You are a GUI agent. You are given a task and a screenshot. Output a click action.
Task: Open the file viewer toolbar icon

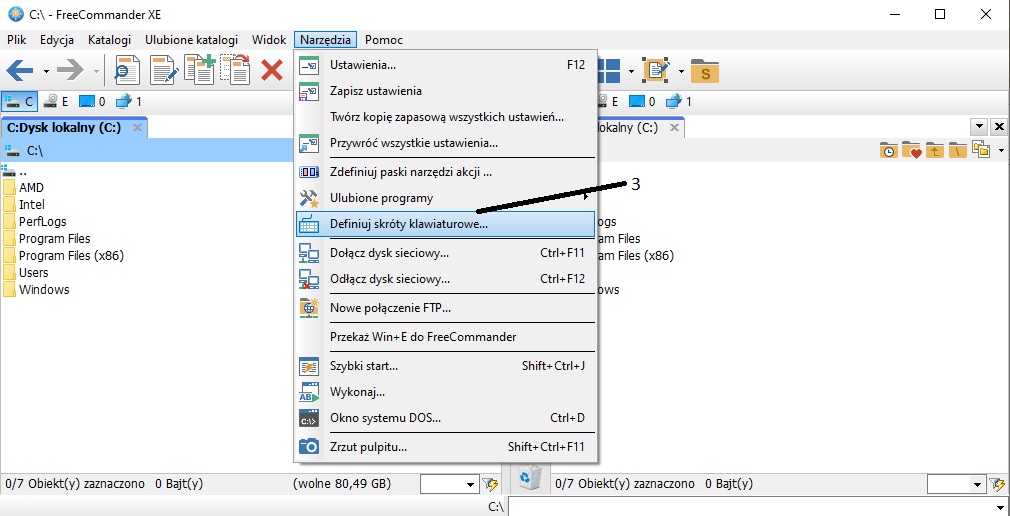[x=127, y=70]
